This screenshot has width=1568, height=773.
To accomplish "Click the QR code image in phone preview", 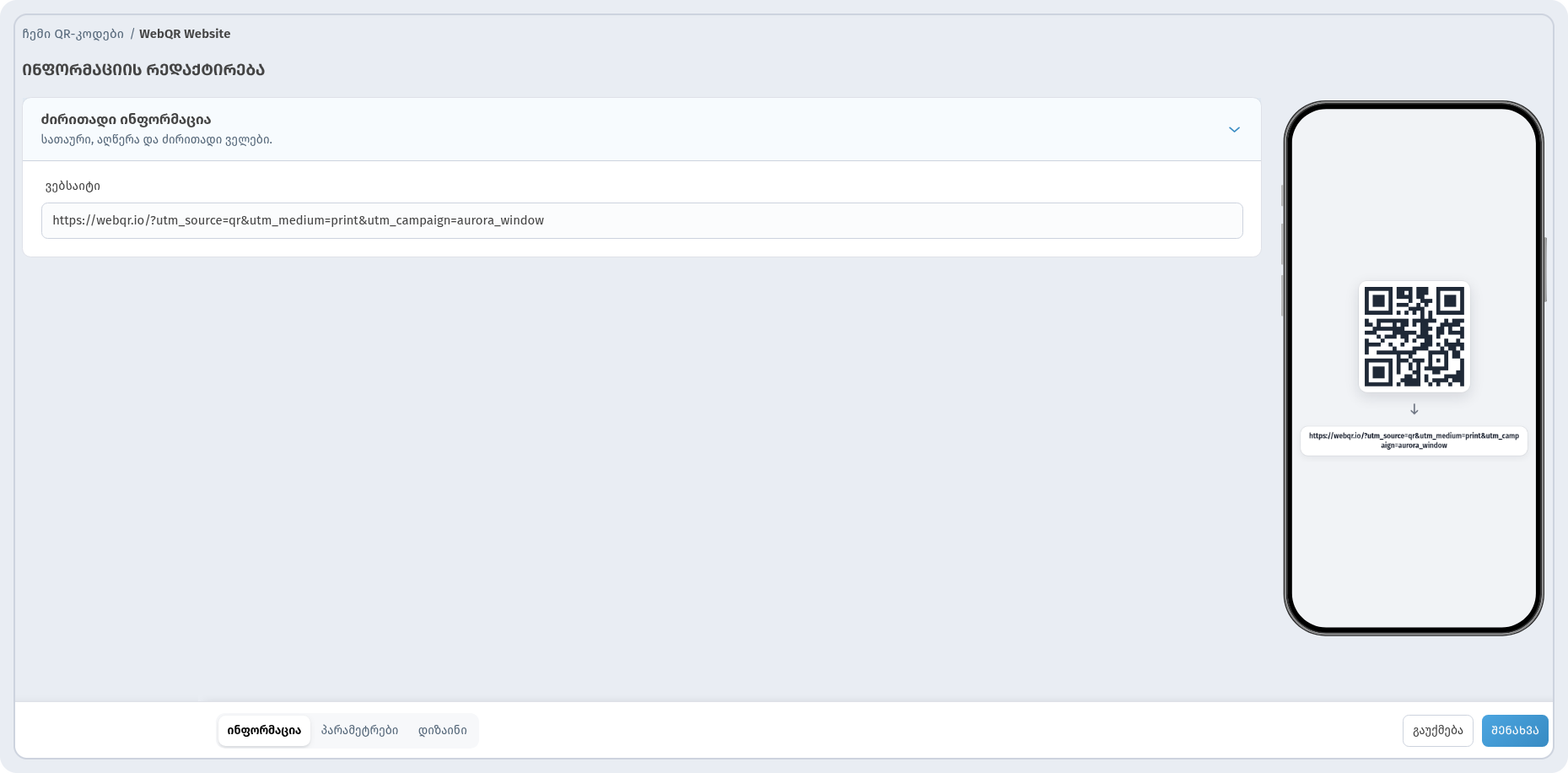I will 1414,337.
